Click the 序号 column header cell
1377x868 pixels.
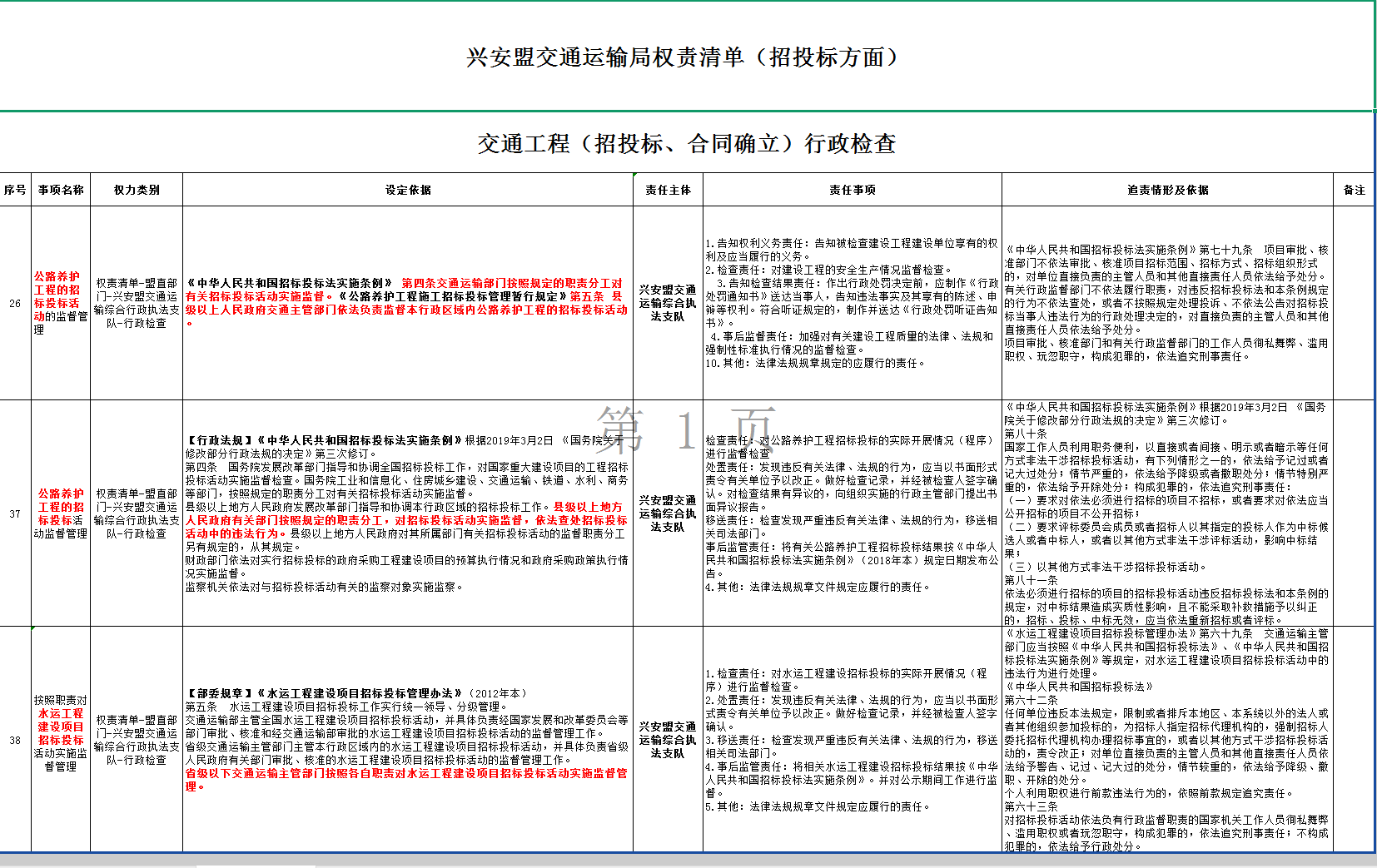pos(15,190)
